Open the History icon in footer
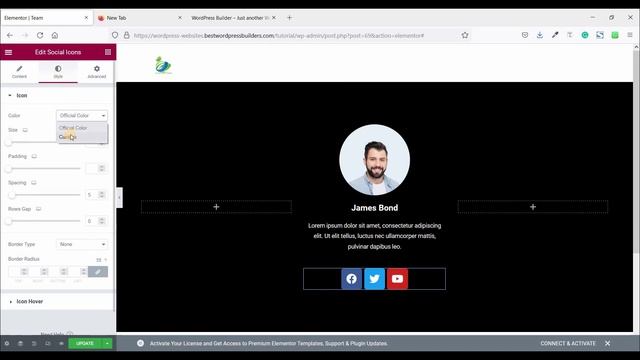 (x=34, y=344)
